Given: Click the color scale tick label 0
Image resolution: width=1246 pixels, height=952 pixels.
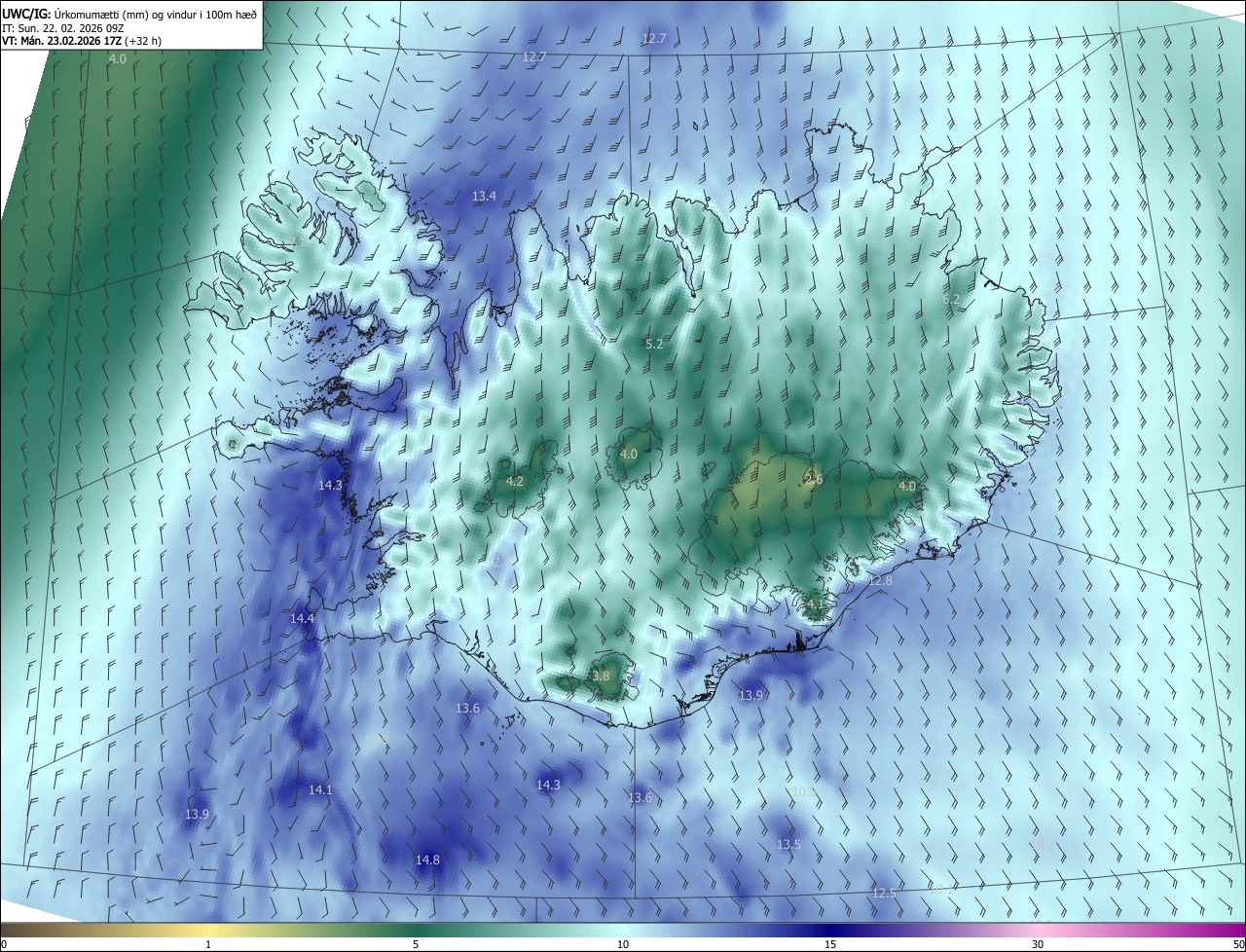Looking at the screenshot, I should [4, 944].
